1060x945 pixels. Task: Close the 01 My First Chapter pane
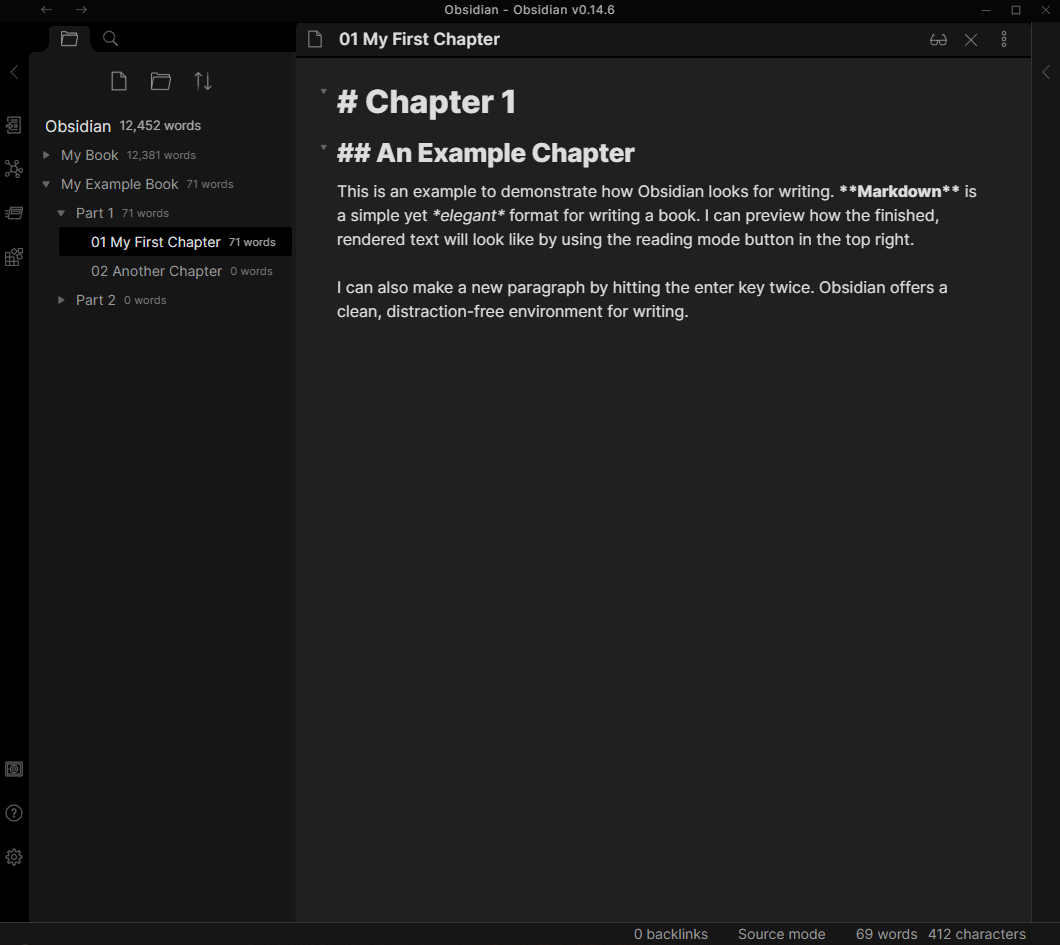(x=971, y=40)
